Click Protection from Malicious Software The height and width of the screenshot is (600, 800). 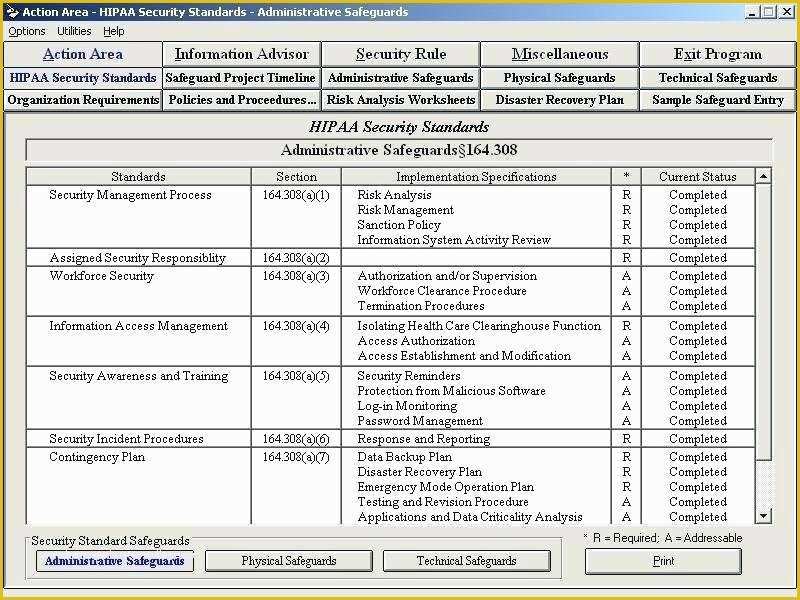451,391
